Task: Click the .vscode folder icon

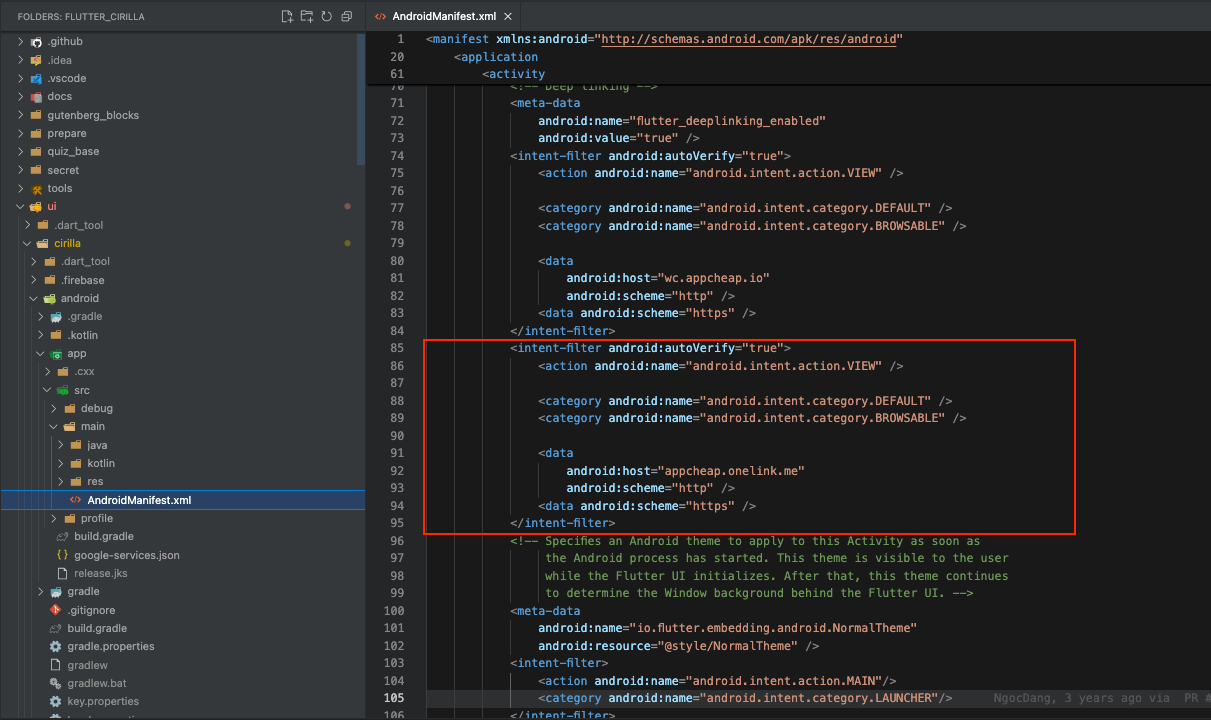Action: (x=37, y=78)
